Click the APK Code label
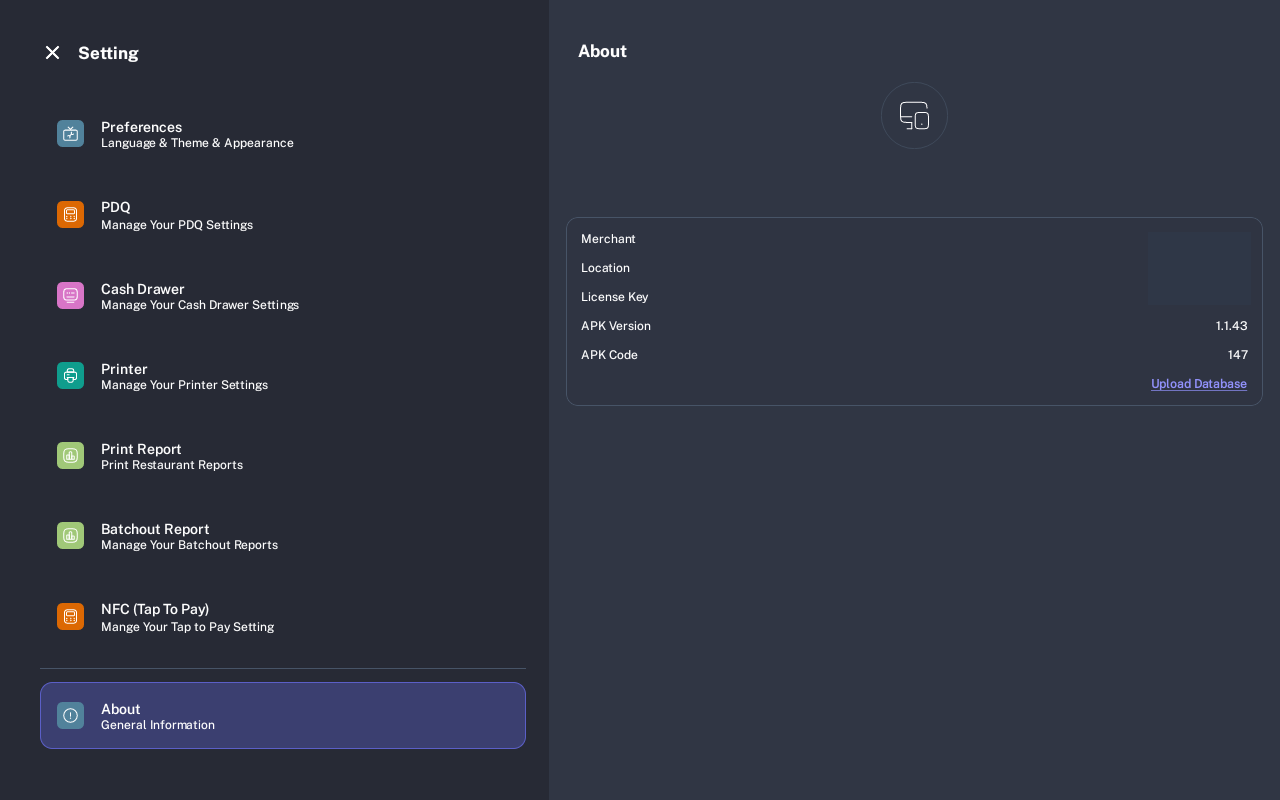 click(x=609, y=355)
